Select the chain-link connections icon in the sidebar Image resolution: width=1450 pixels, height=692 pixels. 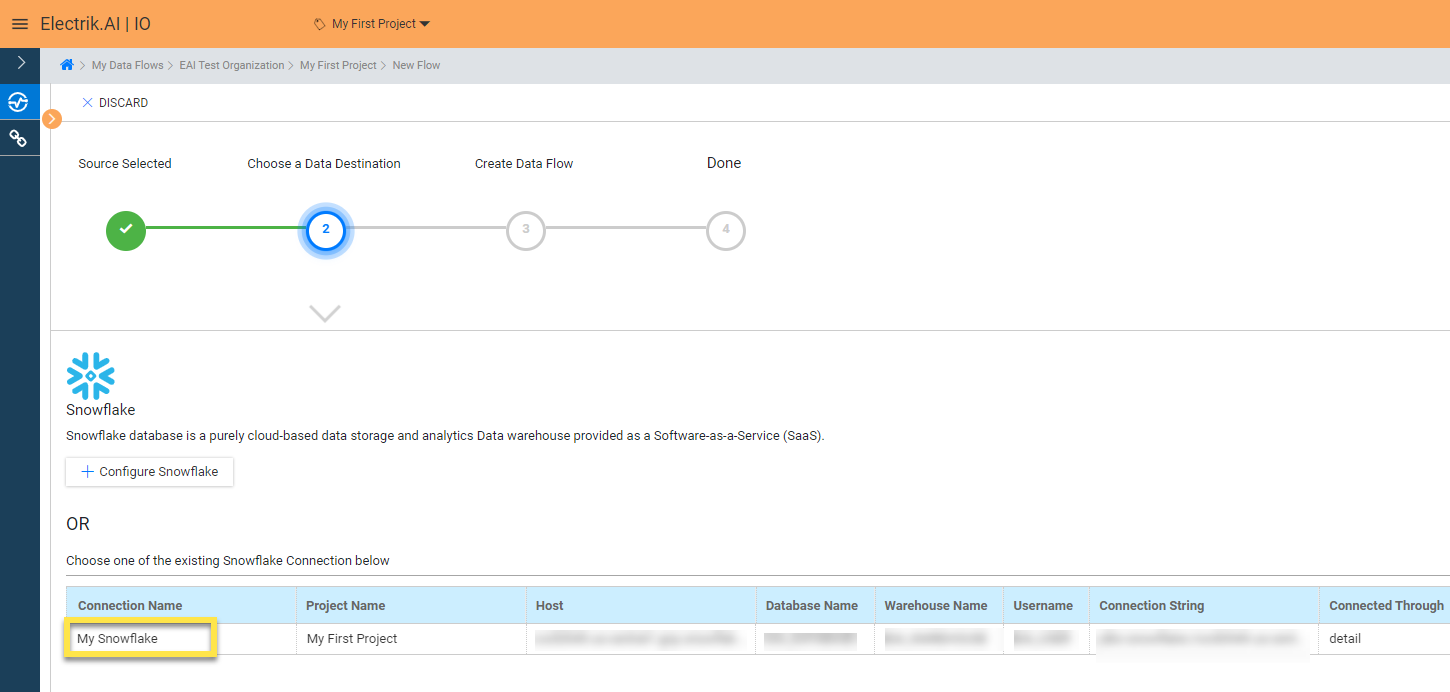19,137
